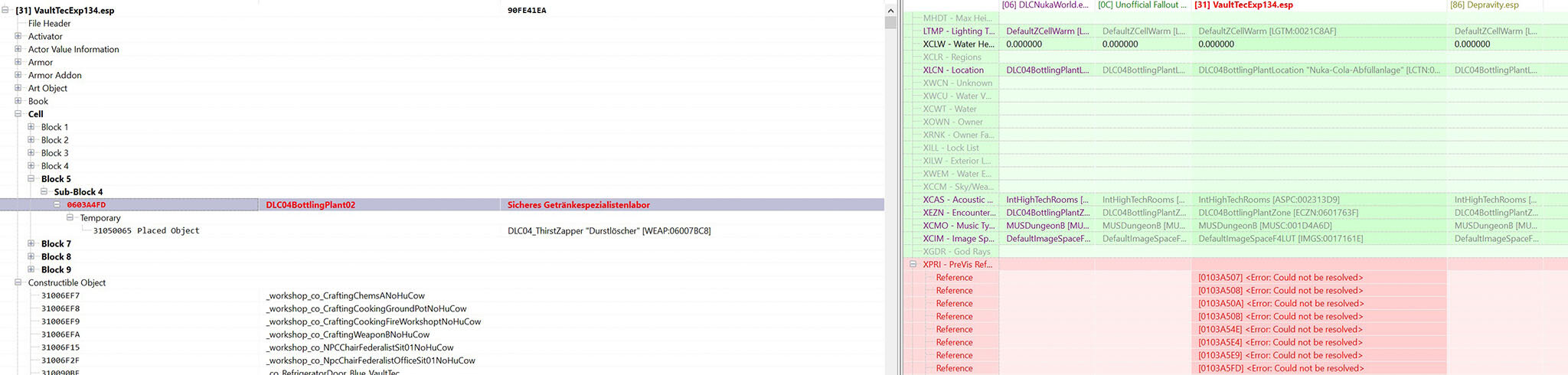Screen dimensions: 1568x375
Task: Select the XLCN - Location row label
Action: click(x=953, y=70)
